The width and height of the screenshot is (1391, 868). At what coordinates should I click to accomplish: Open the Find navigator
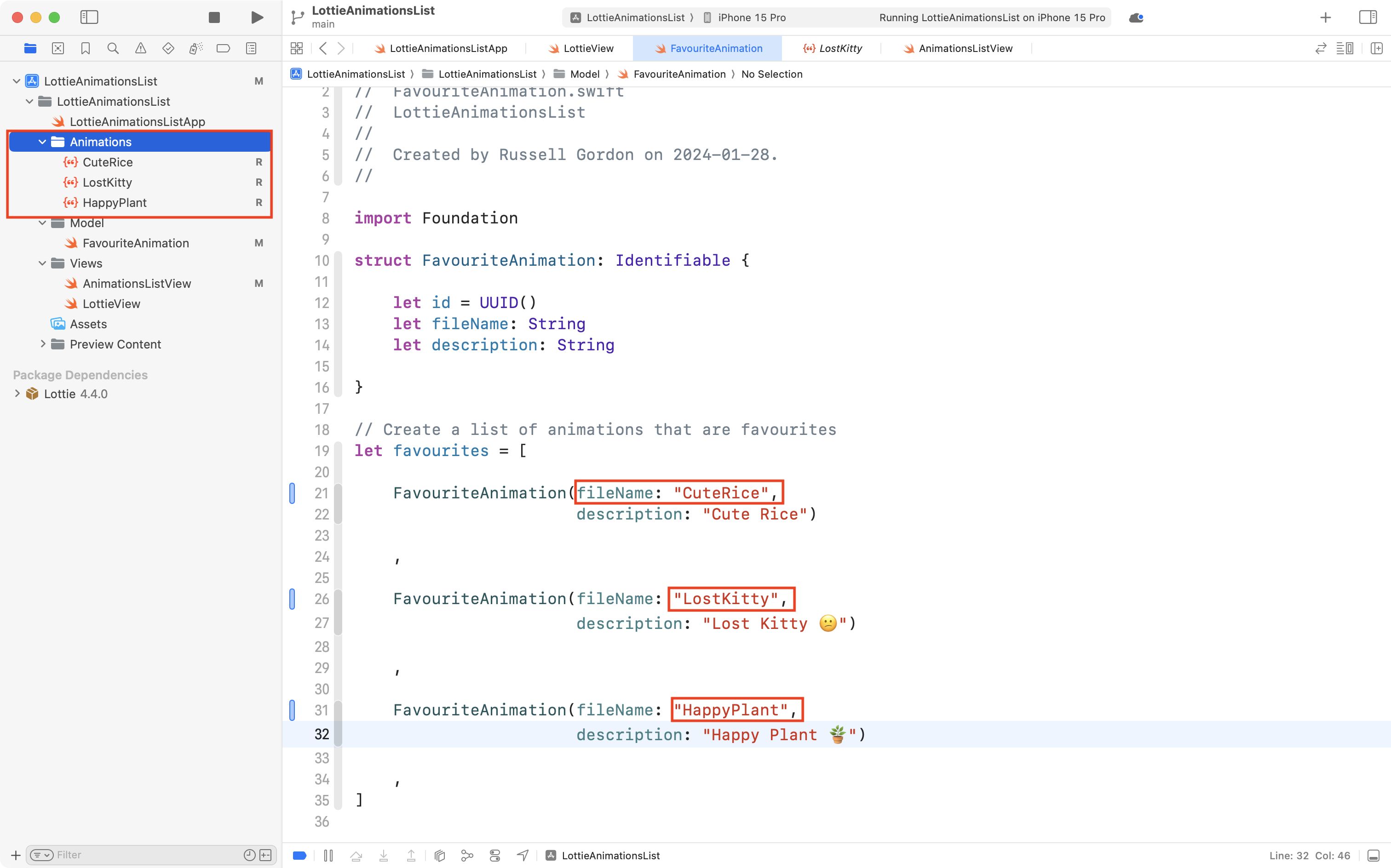tap(113, 48)
